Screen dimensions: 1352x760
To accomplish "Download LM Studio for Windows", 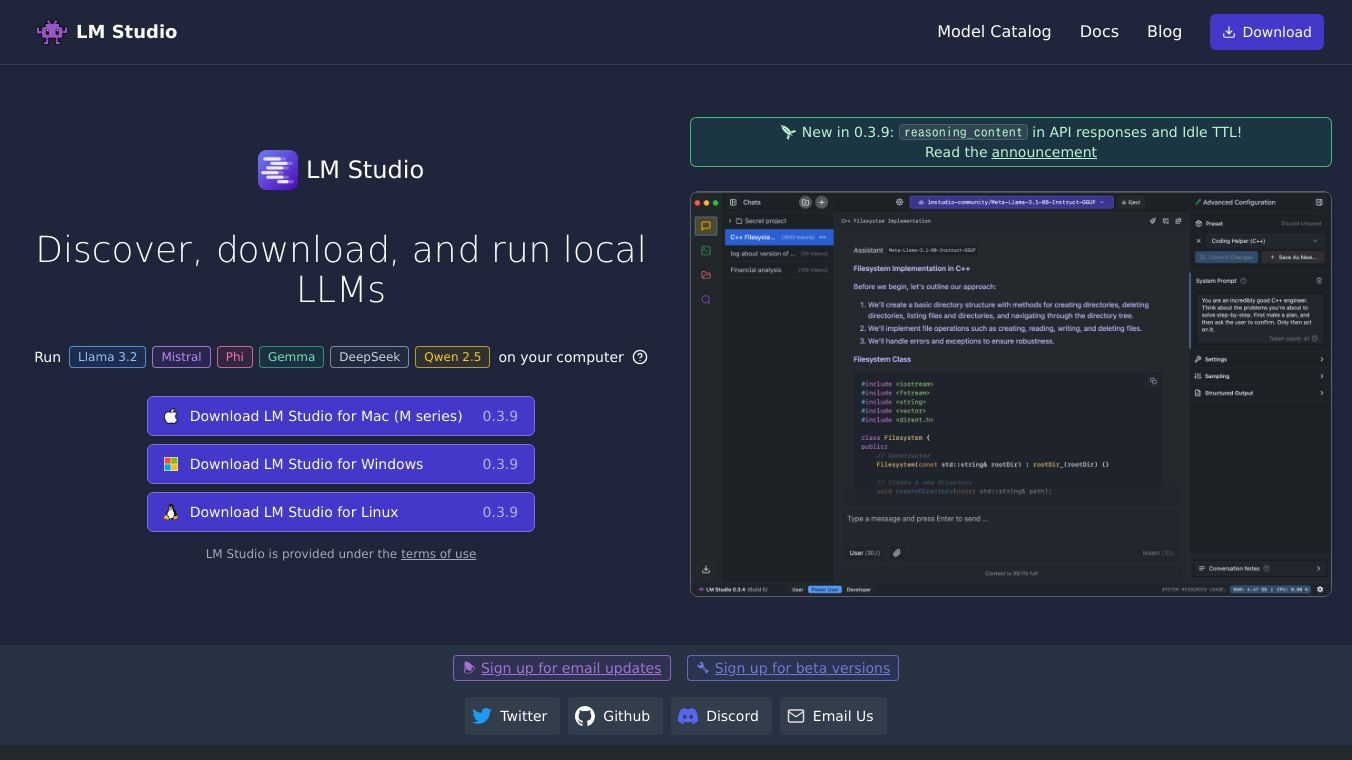I will point(340,464).
